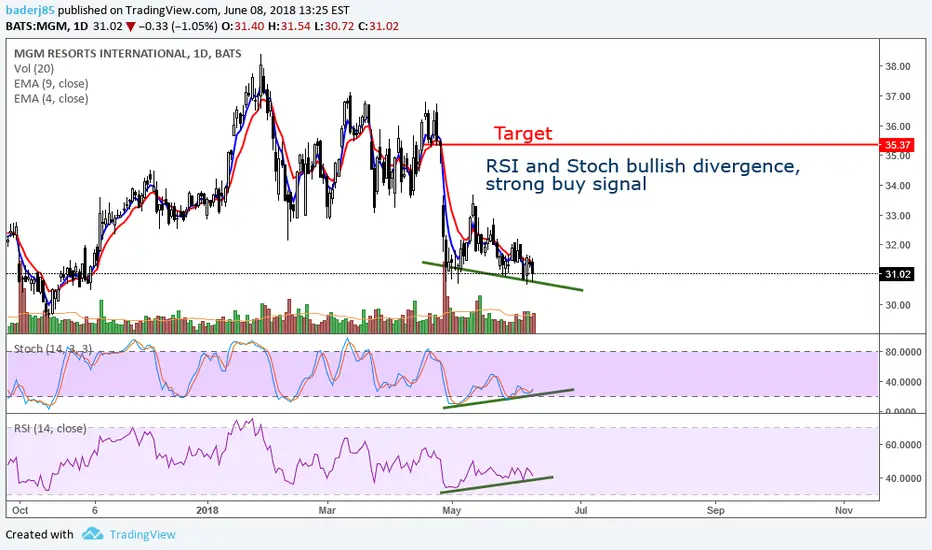Click 'MGM RESORTS INTERNATIONAL, 1D, BATS' title
Viewport: 932px width, 550px height.
point(128,54)
